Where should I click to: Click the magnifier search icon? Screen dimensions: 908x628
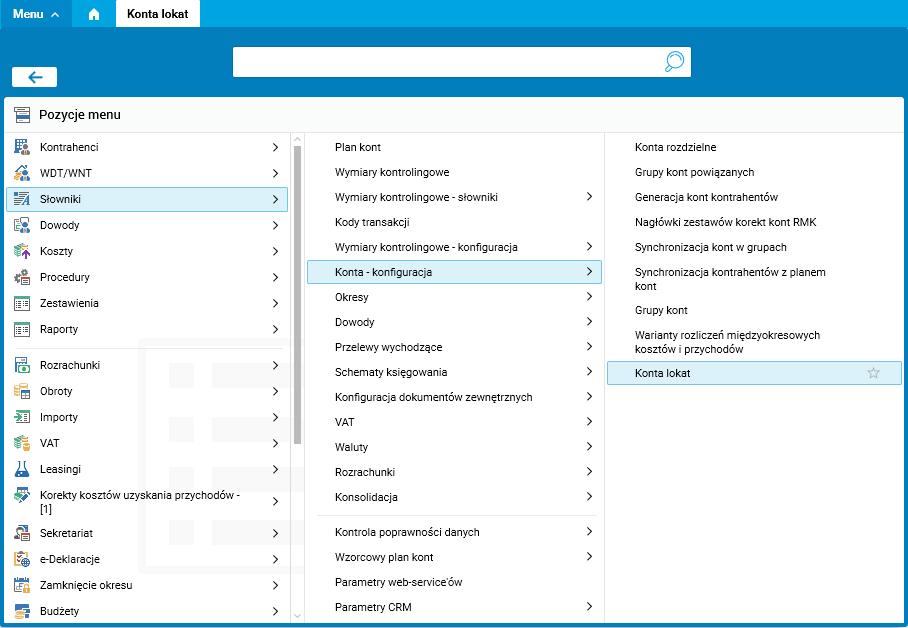[x=675, y=62]
